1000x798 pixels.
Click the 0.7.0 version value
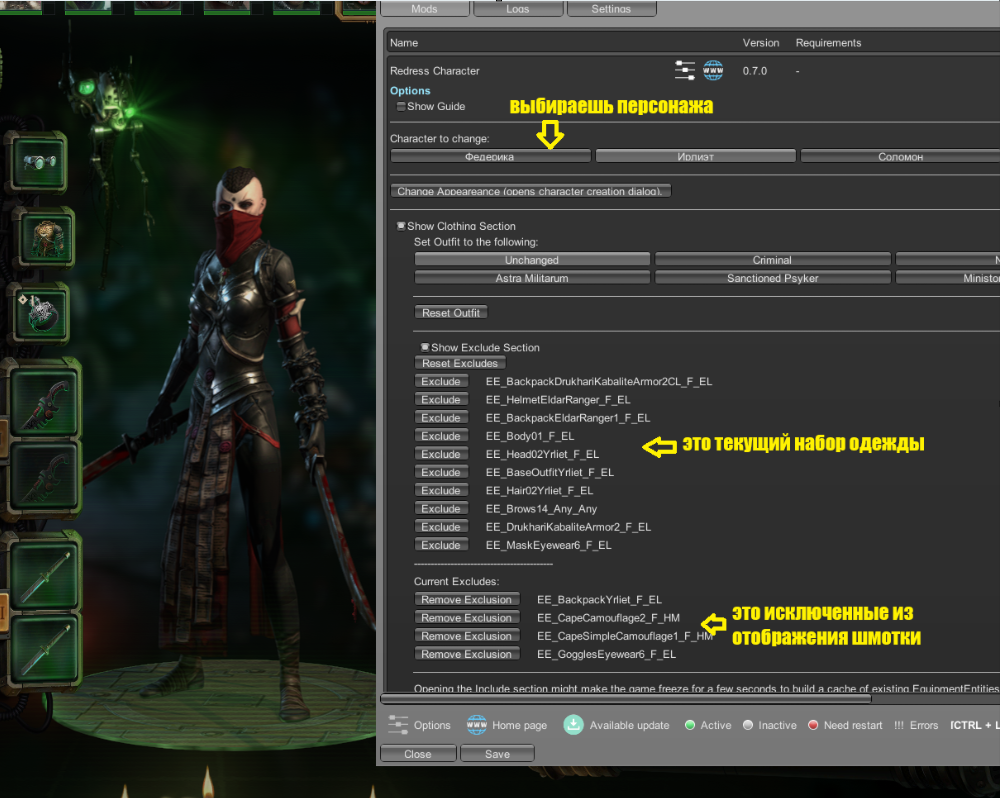click(x=754, y=71)
